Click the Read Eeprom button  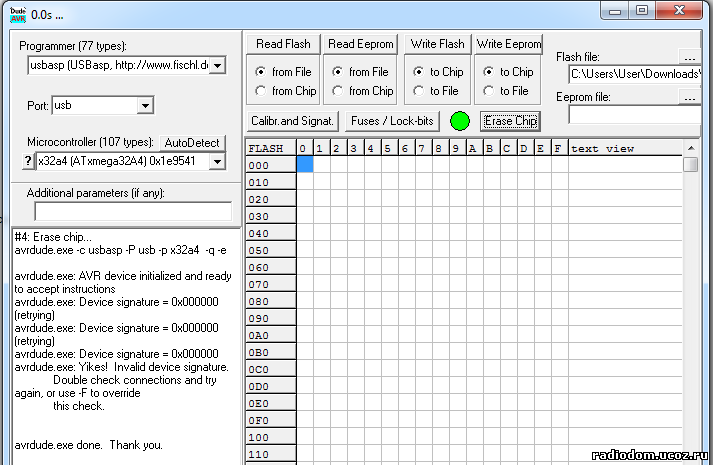point(361,44)
